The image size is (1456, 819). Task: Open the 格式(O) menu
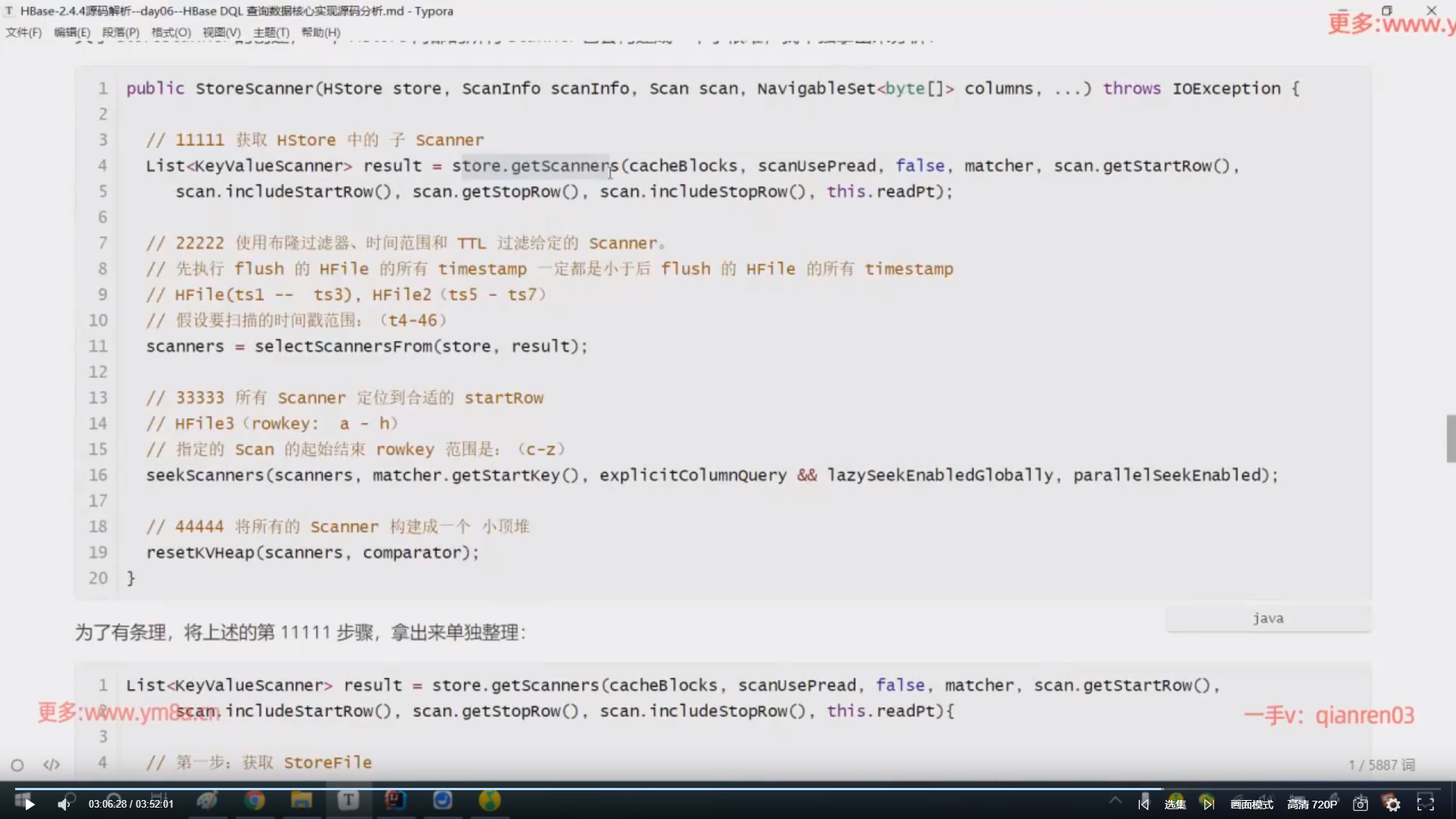pyautogui.click(x=171, y=32)
